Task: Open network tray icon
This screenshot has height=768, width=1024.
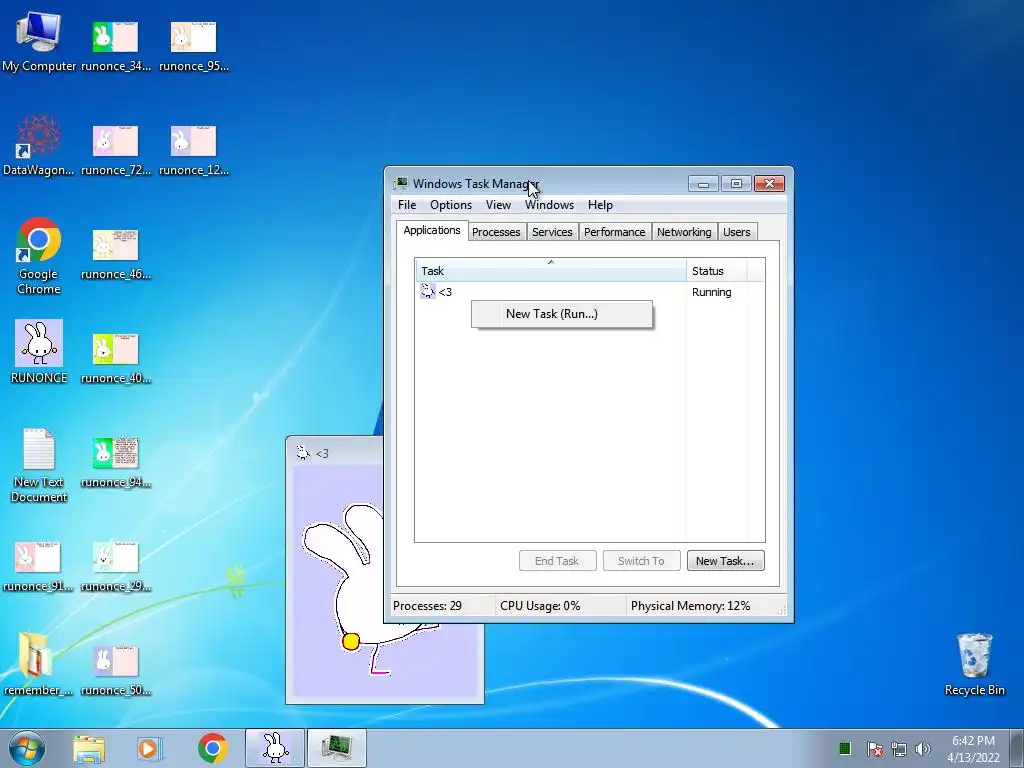Action: click(899, 749)
